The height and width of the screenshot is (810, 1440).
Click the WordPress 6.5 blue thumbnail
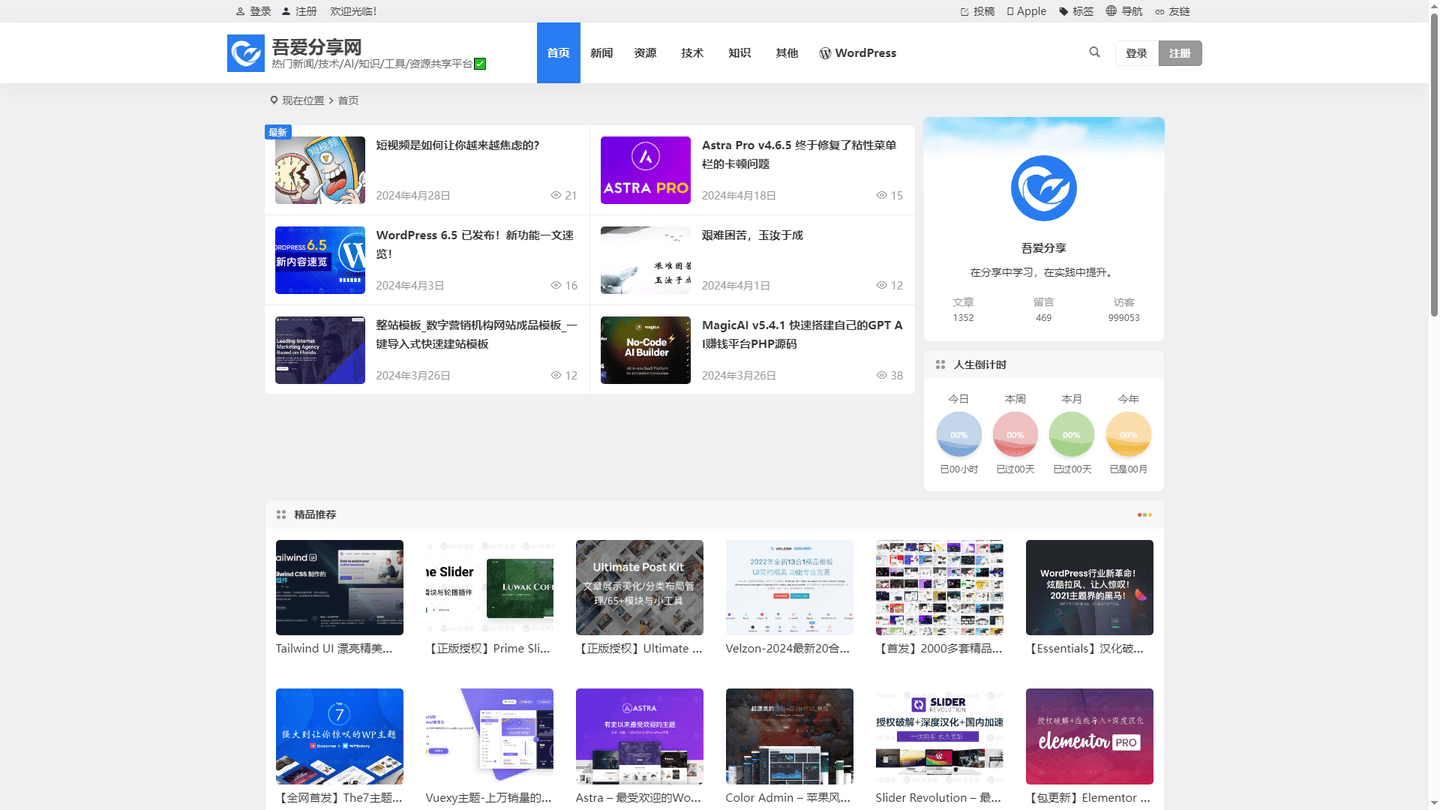[x=320, y=260]
